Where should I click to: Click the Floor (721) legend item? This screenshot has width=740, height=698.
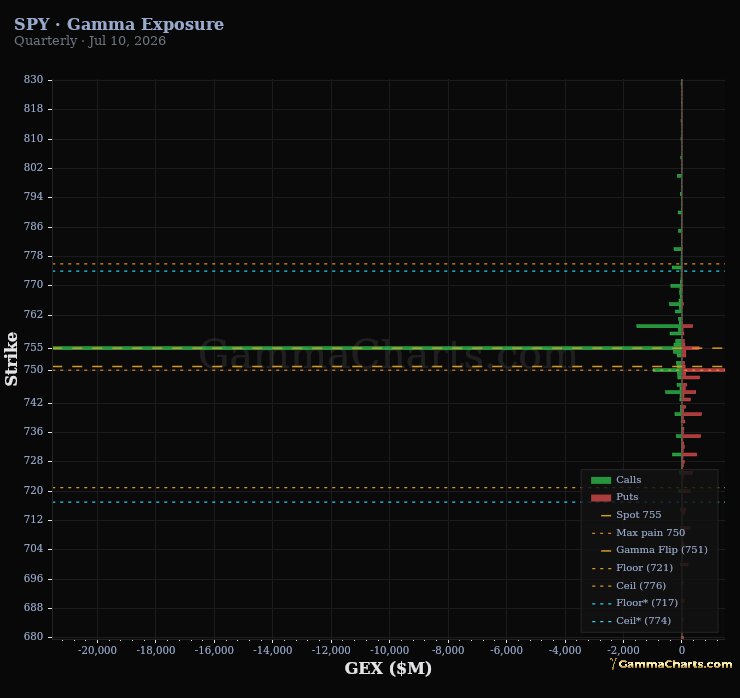coord(632,568)
